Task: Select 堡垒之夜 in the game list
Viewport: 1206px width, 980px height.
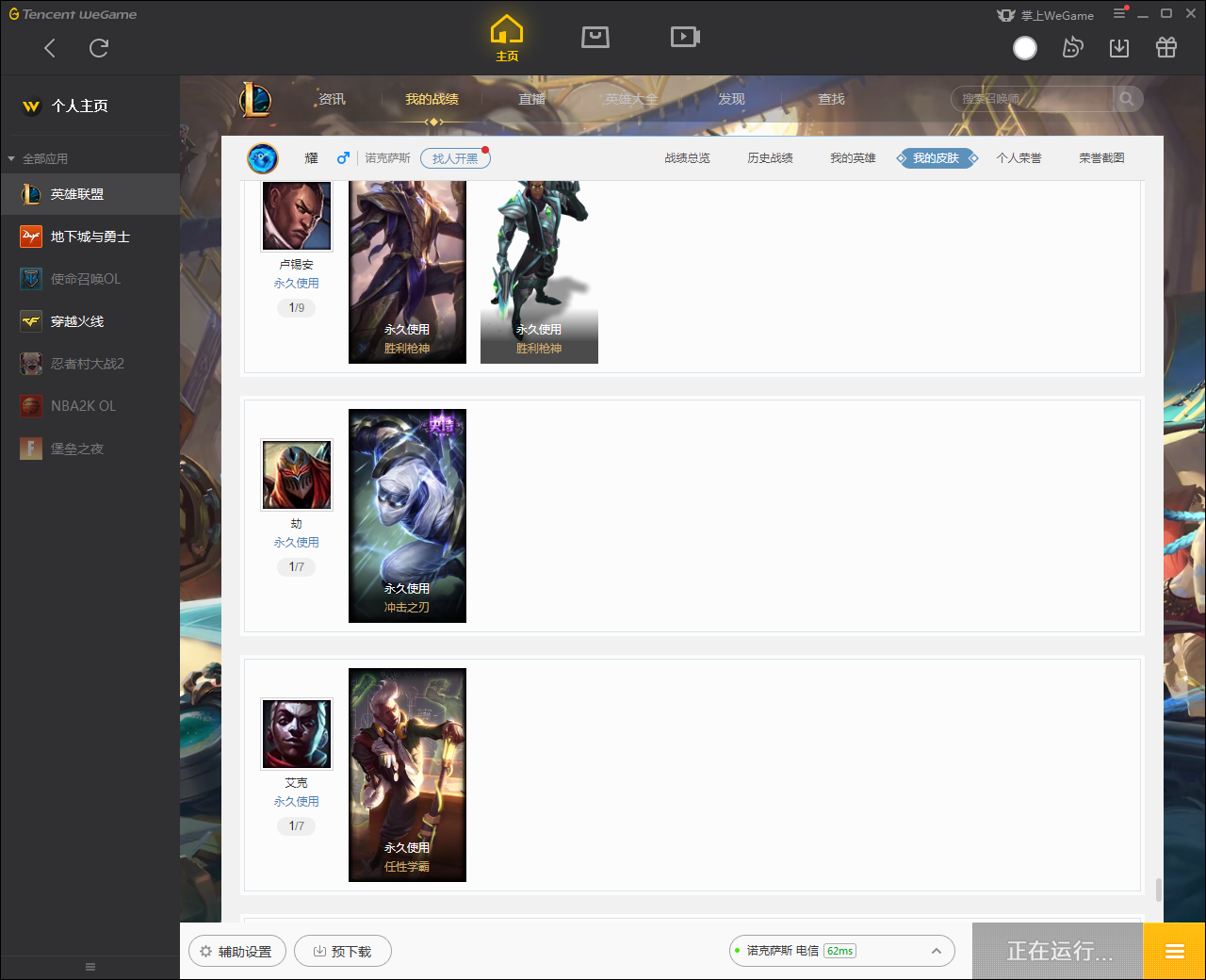Action: tap(90, 449)
